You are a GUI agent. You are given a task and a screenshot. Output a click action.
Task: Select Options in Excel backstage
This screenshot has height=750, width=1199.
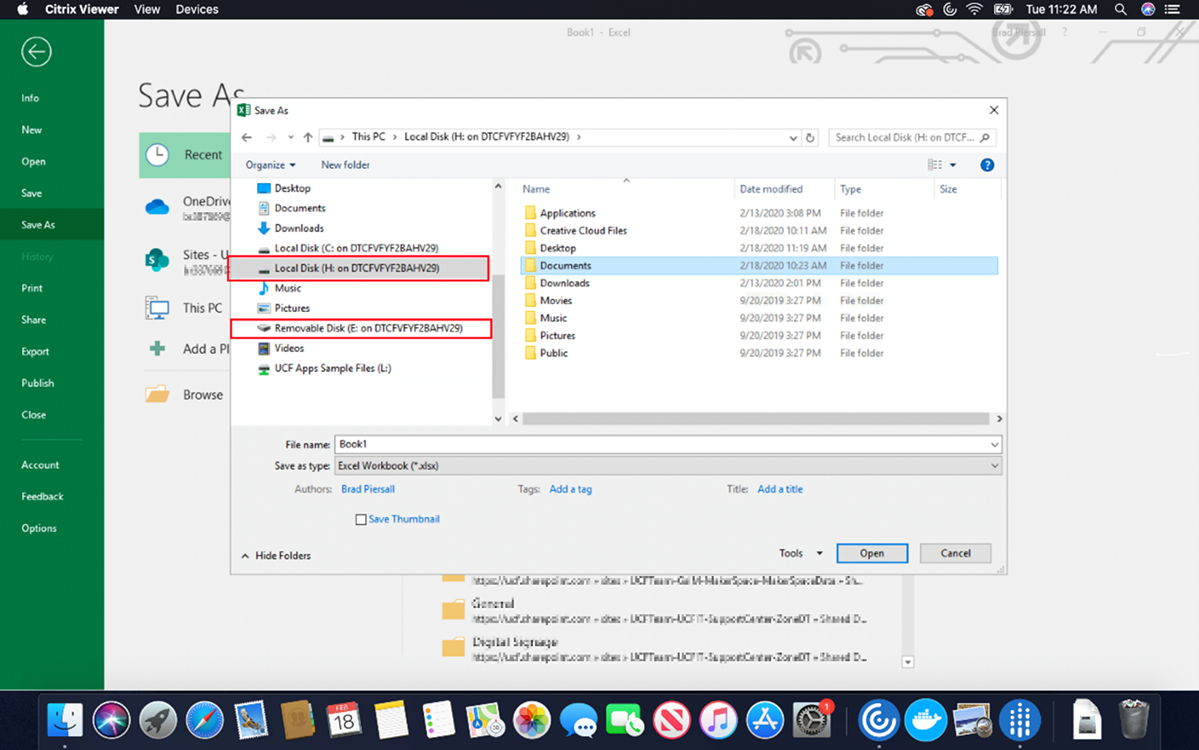39,528
